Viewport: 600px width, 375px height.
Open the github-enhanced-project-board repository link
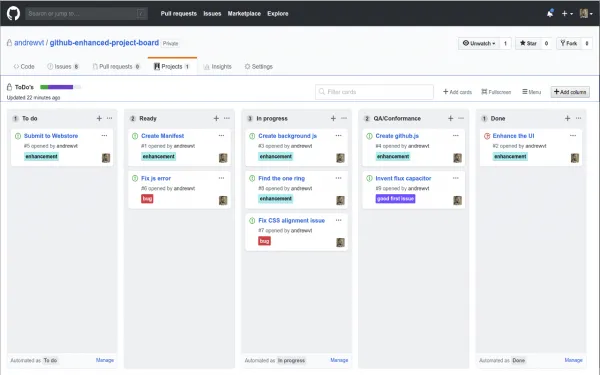(x=104, y=42)
